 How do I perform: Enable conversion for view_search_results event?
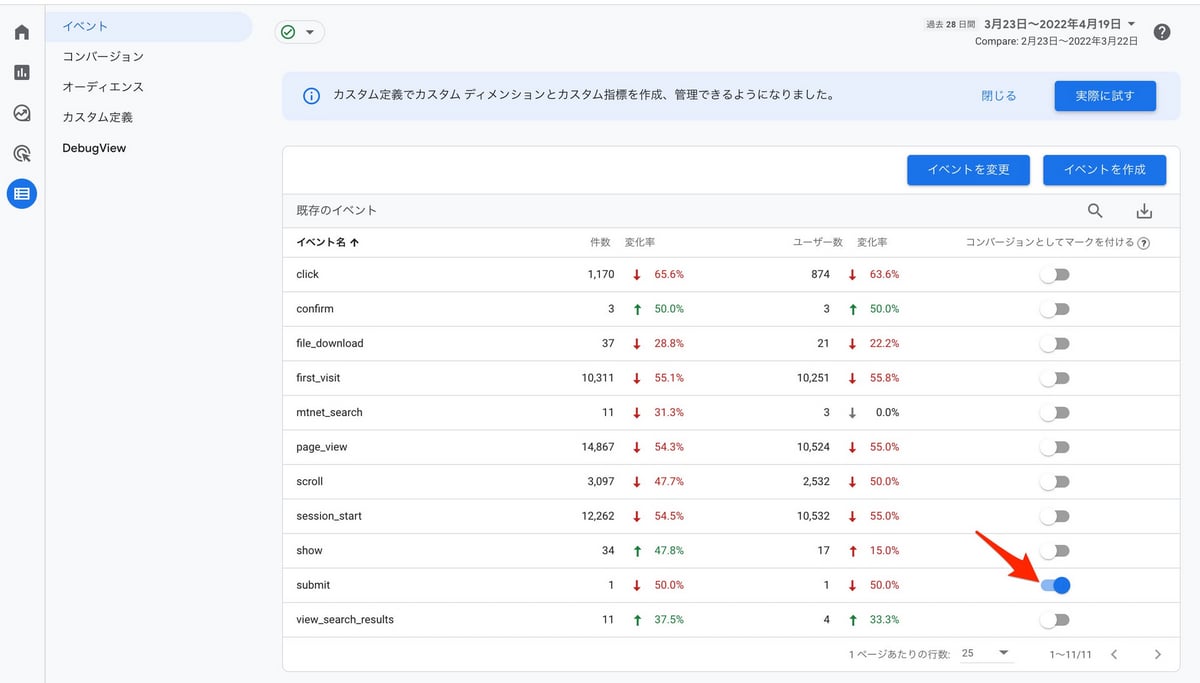pyautogui.click(x=1055, y=619)
